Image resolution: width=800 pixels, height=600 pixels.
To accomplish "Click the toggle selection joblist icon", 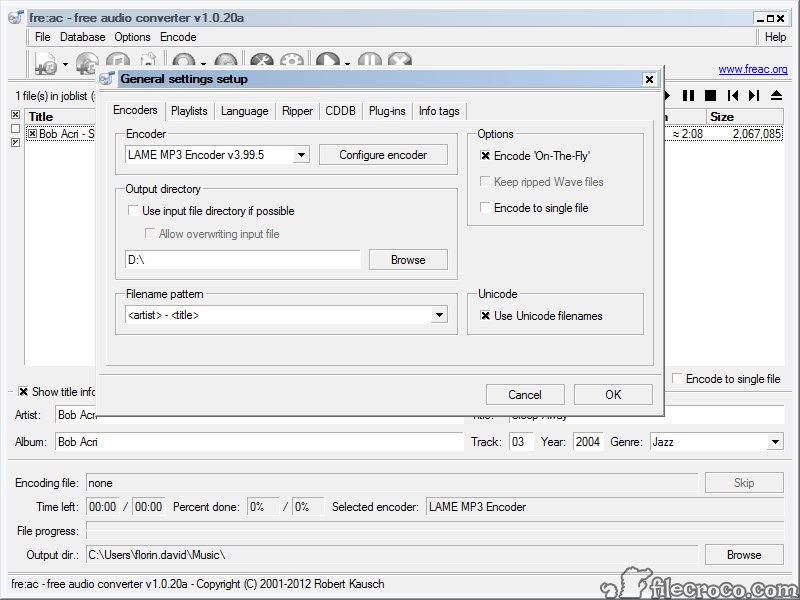I will coord(15,142).
